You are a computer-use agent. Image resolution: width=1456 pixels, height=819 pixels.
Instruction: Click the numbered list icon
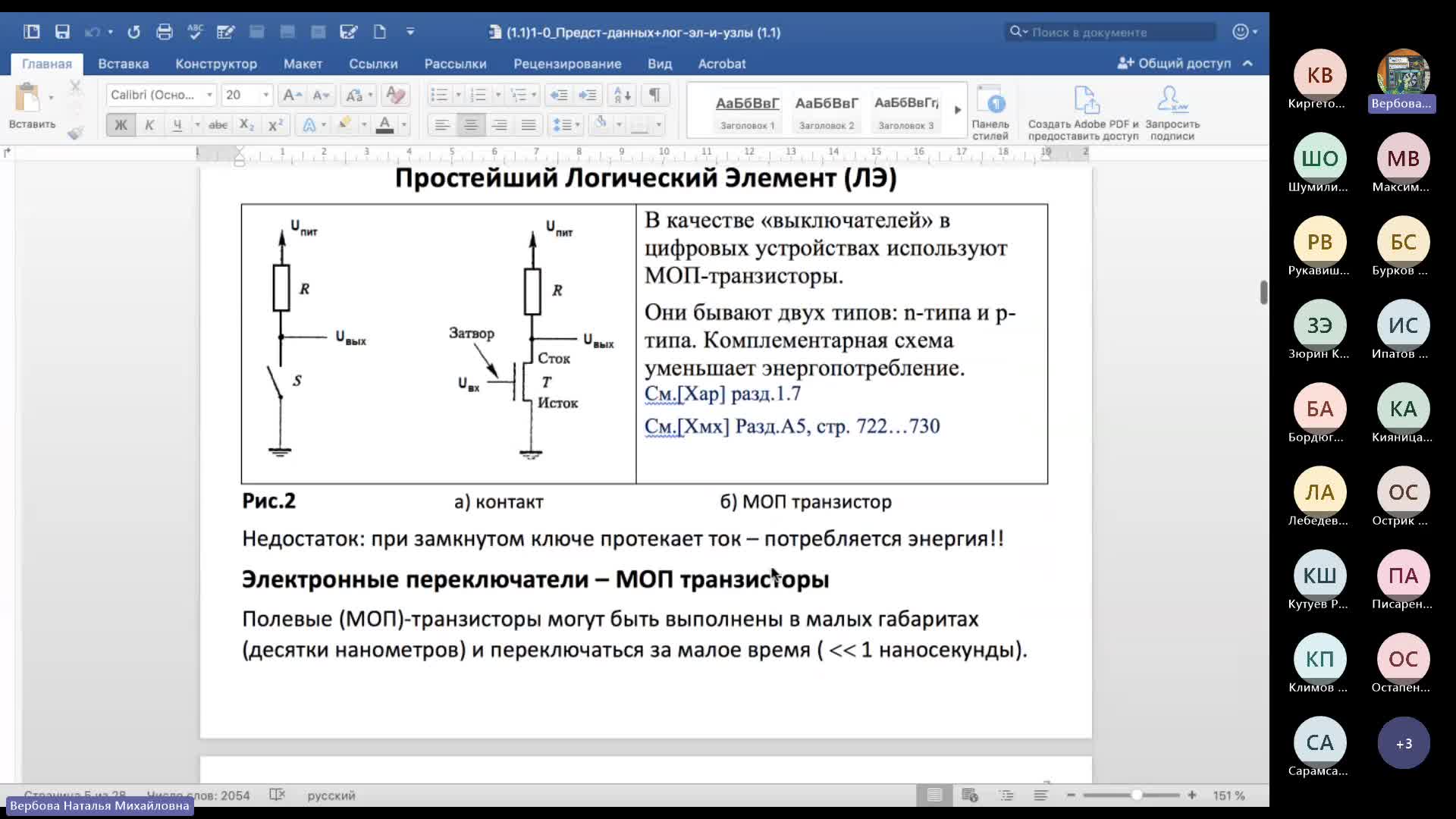[x=478, y=95]
